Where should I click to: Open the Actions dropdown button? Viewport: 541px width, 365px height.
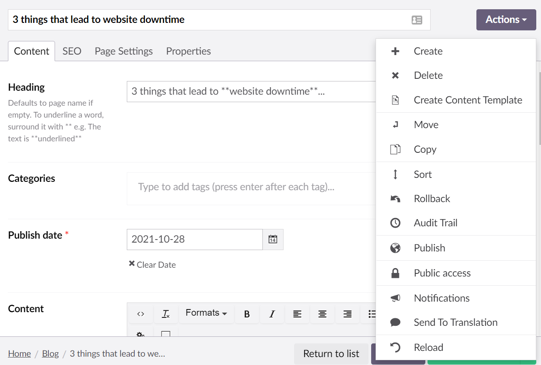(x=506, y=20)
